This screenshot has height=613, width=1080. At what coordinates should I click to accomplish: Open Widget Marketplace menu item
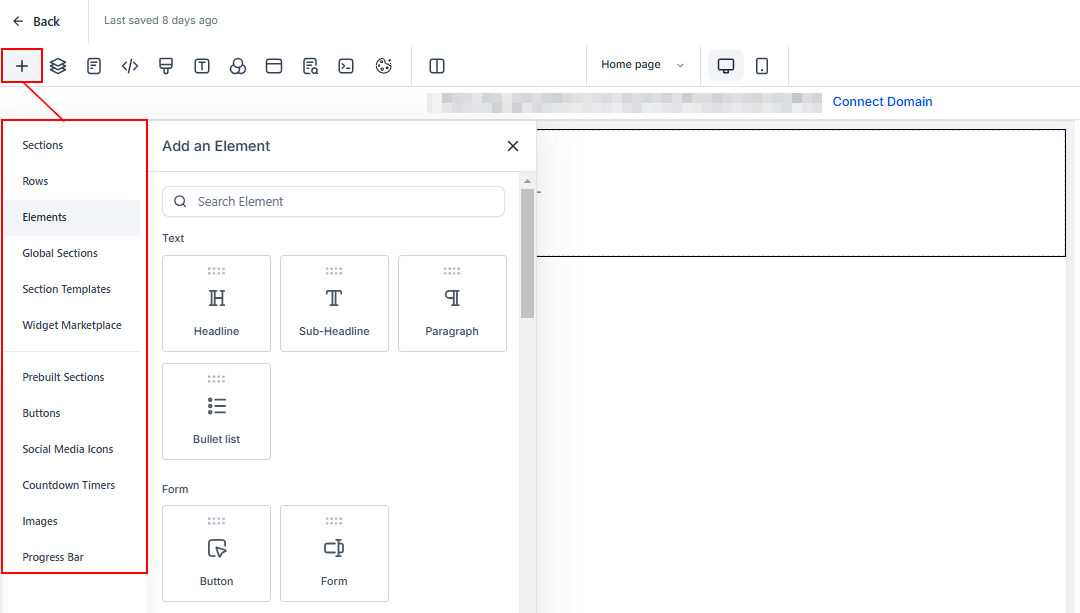72,325
